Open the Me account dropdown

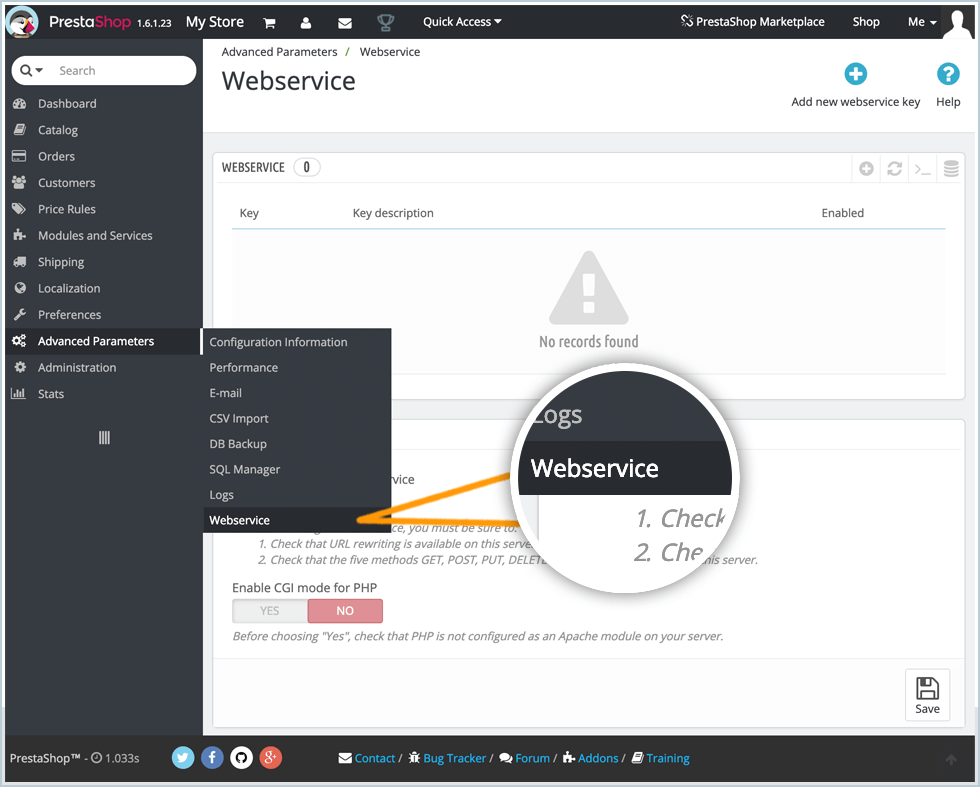tap(922, 22)
